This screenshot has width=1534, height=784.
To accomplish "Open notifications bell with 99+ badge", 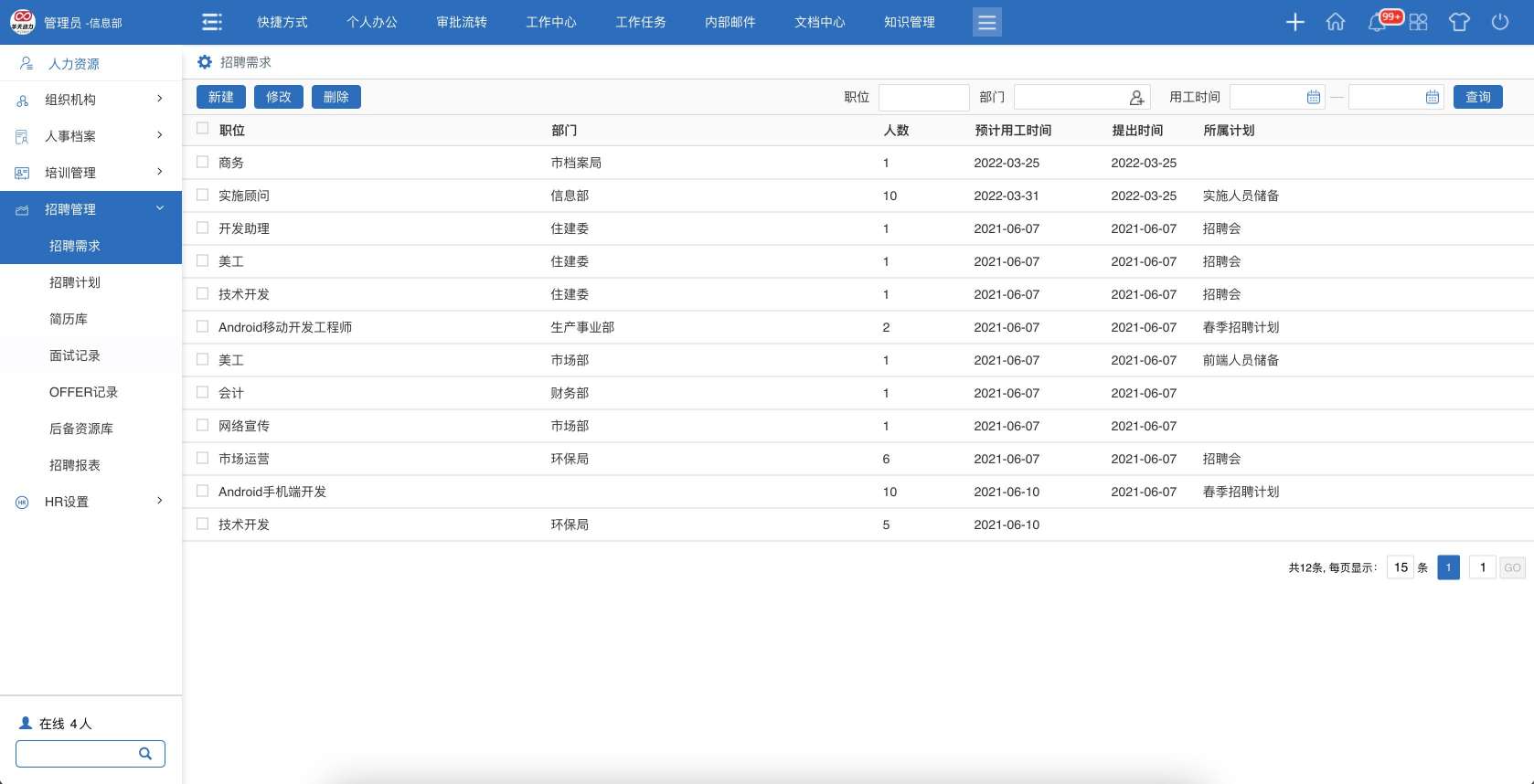I will click(1377, 22).
